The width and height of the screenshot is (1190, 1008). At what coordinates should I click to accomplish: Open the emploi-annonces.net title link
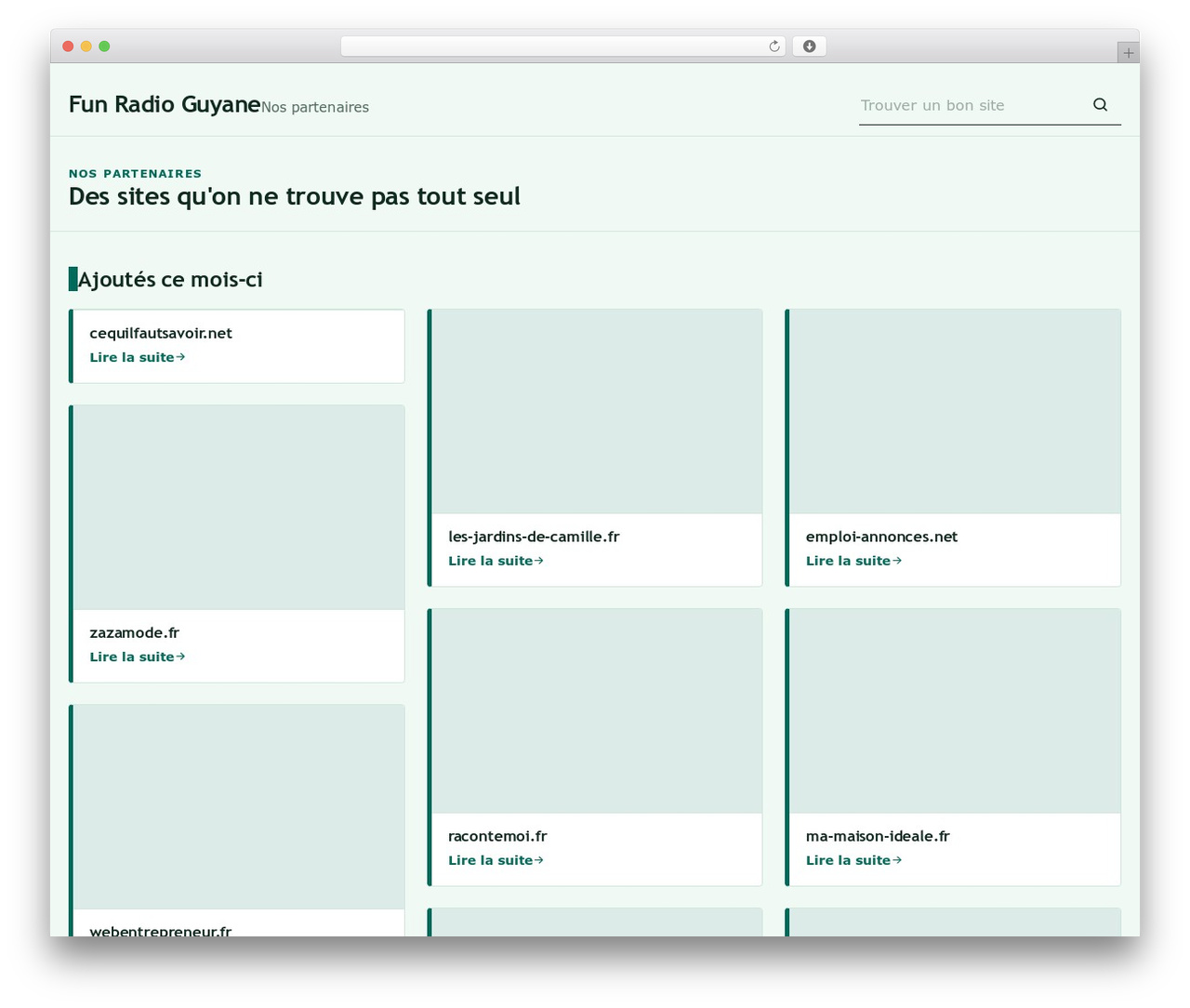pos(881,537)
